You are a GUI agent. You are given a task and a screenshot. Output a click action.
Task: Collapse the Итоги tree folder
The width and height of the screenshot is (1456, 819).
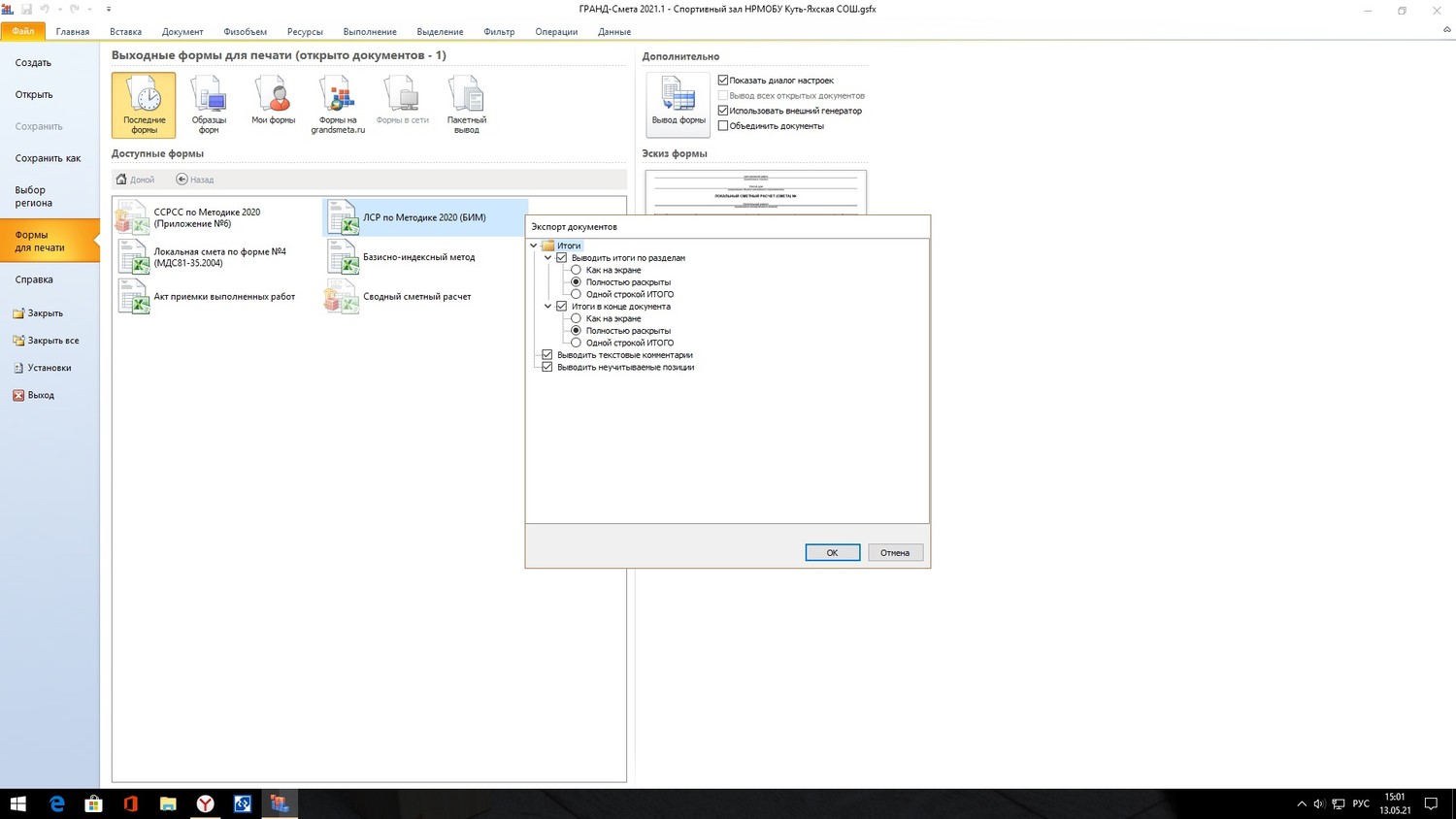point(534,246)
